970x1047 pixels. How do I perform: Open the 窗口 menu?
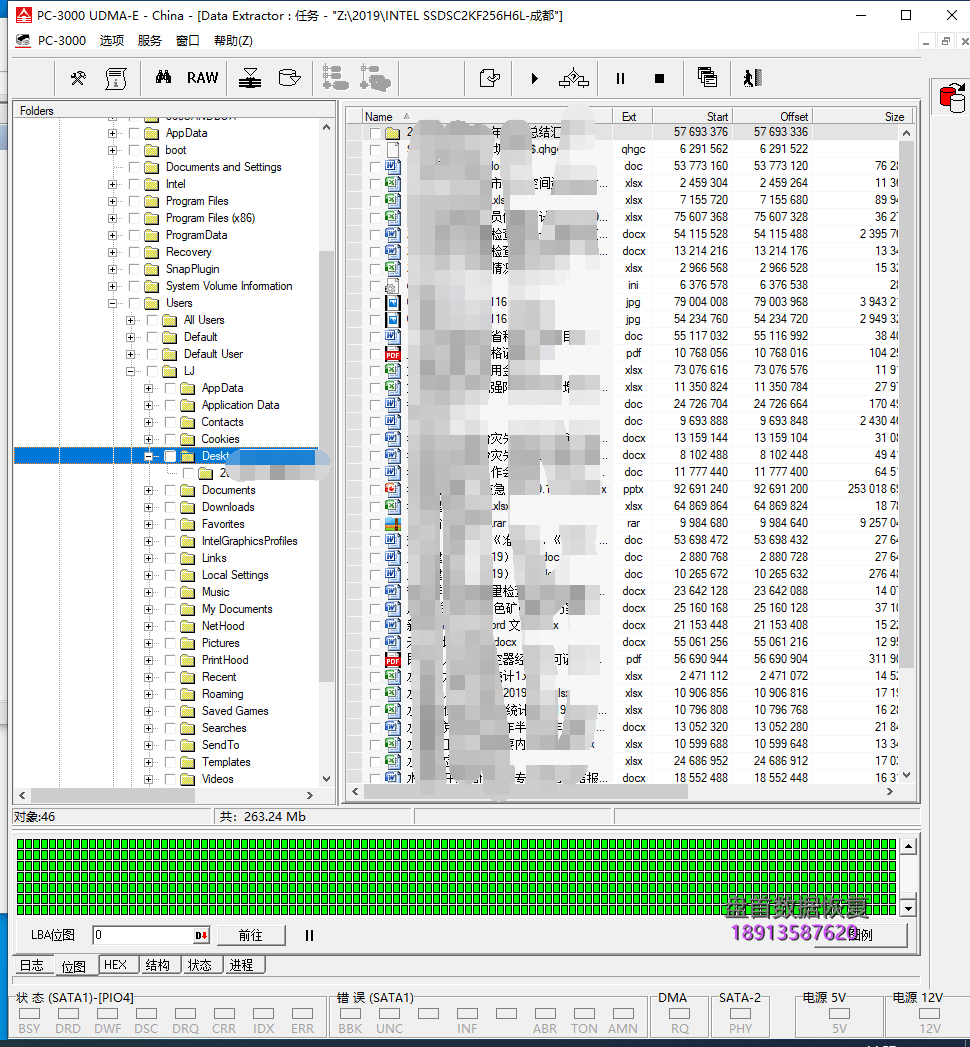click(x=188, y=41)
